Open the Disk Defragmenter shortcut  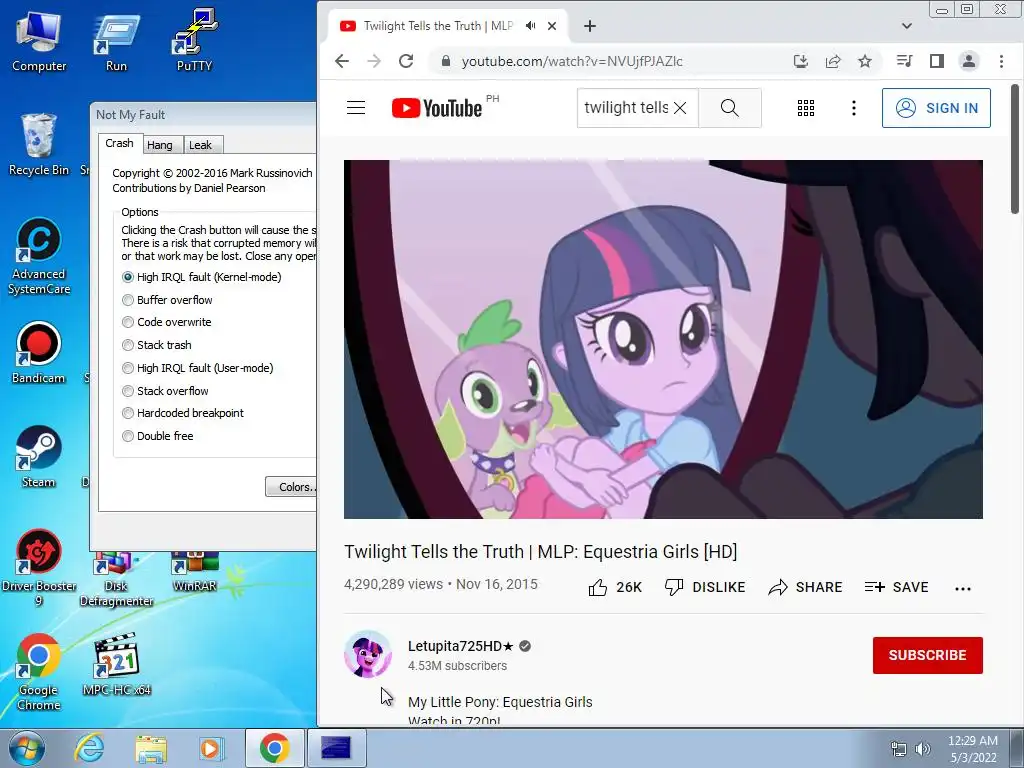click(x=116, y=580)
